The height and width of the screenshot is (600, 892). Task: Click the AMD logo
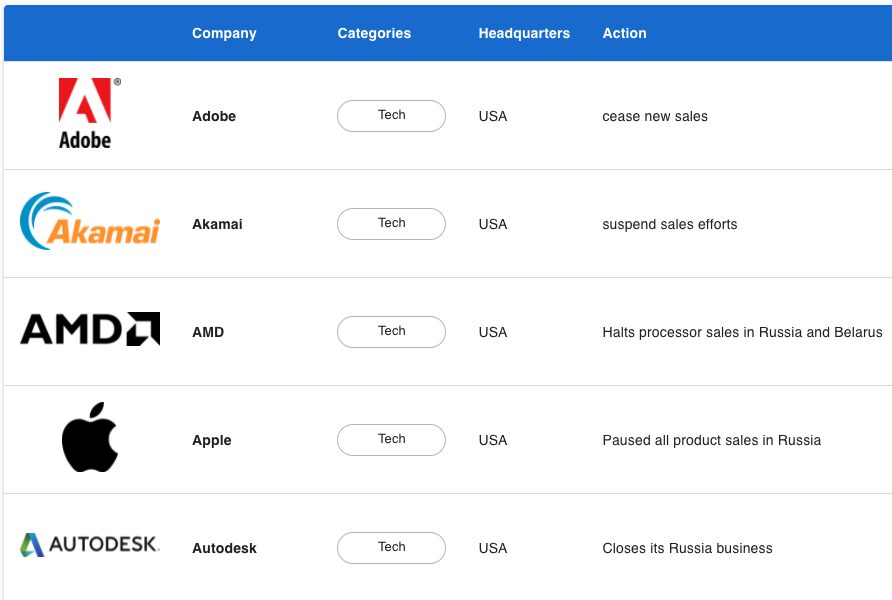[90, 329]
